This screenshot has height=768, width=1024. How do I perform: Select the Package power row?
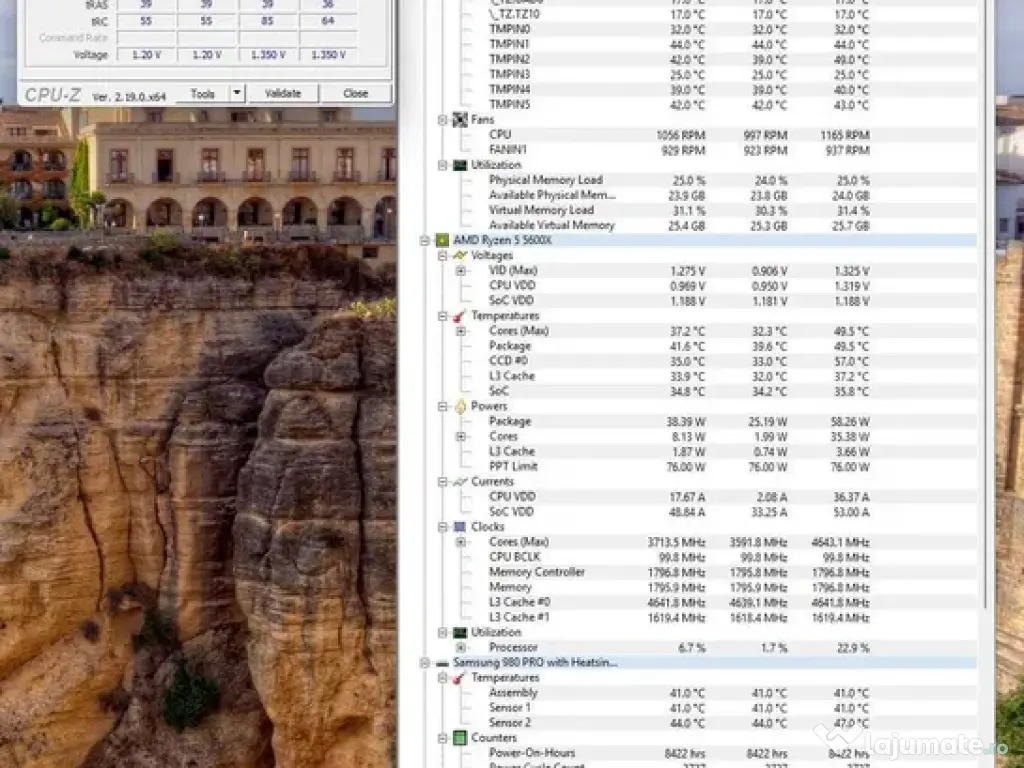pyautogui.click(x=510, y=422)
